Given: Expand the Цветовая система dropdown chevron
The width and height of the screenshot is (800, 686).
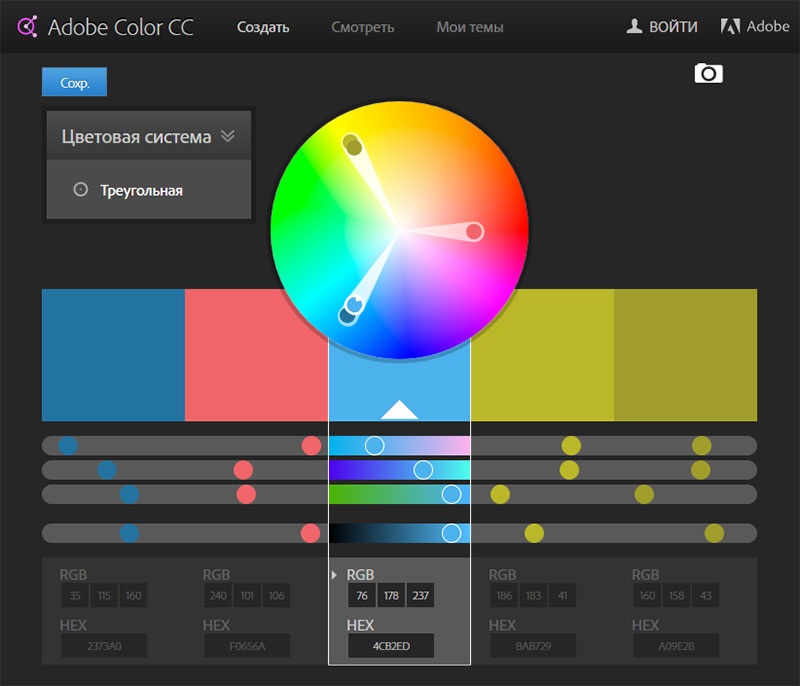Looking at the screenshot, I should 228,136.
